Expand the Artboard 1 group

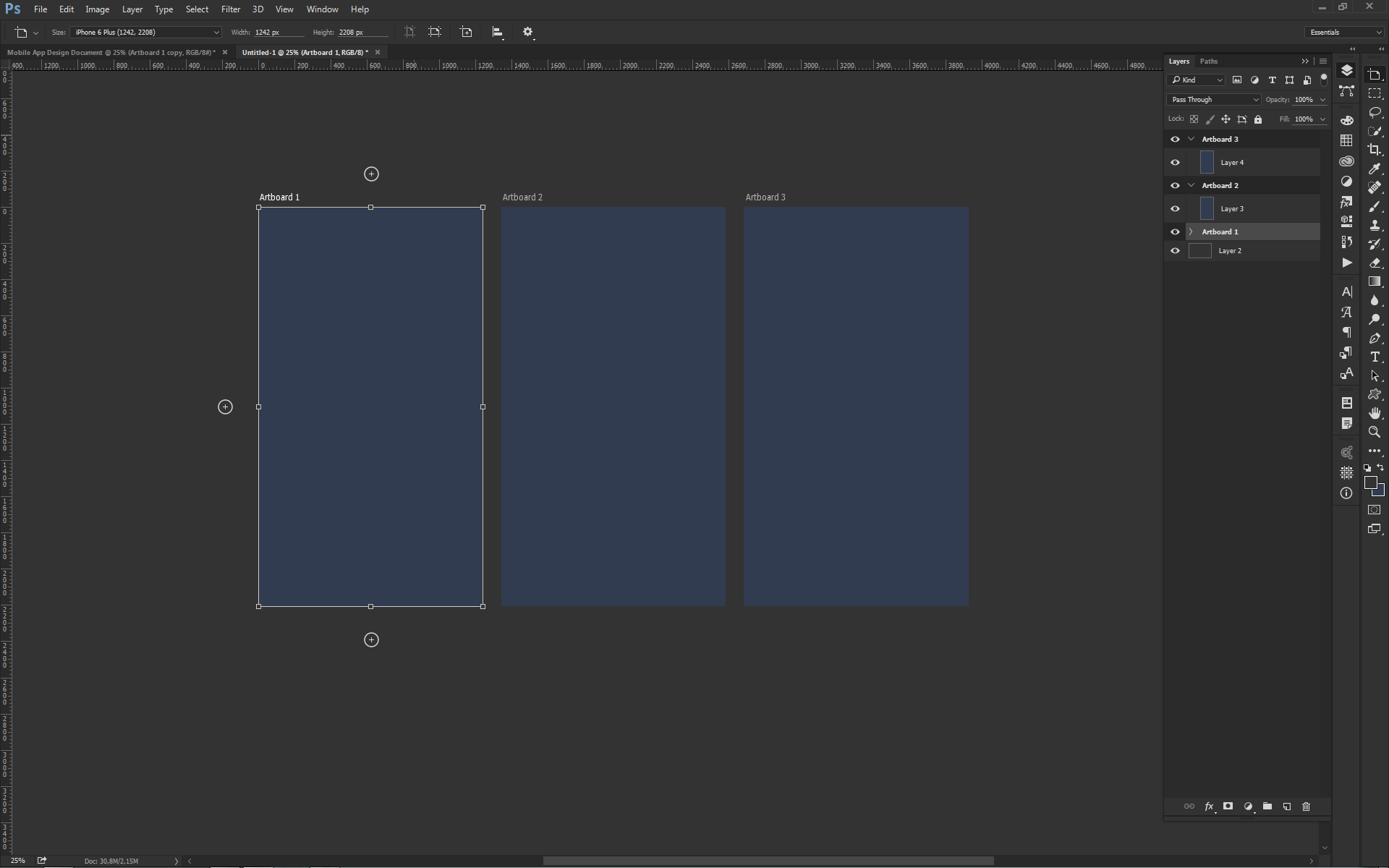coord(1192,232)
